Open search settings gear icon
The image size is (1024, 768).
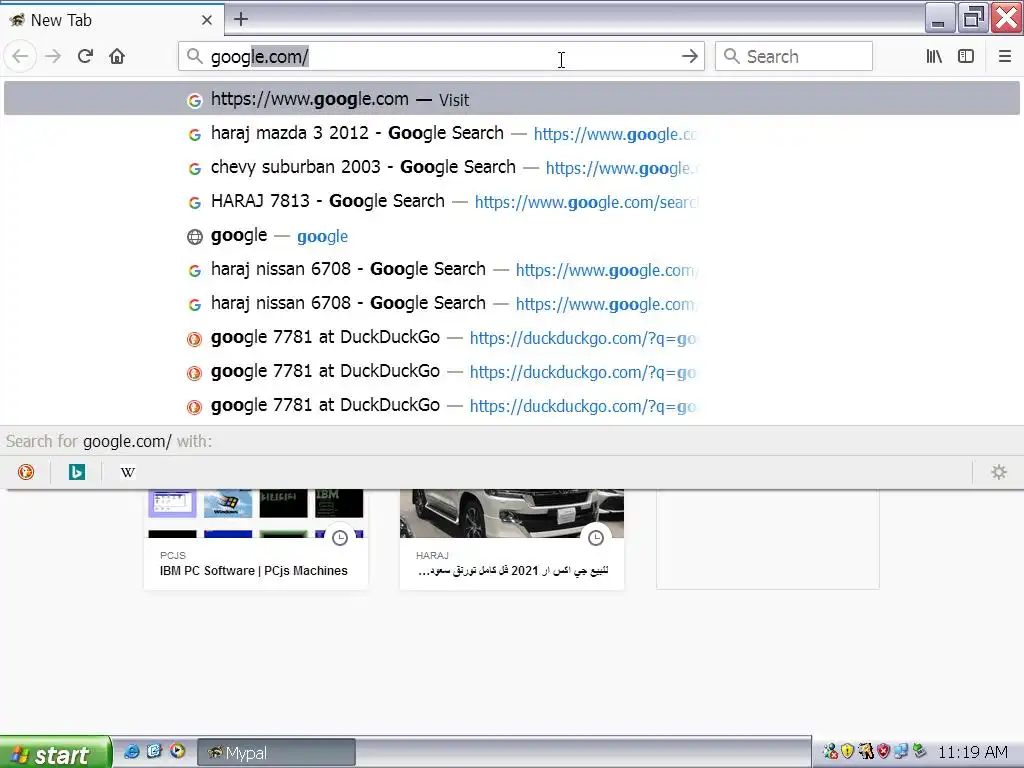999,472
